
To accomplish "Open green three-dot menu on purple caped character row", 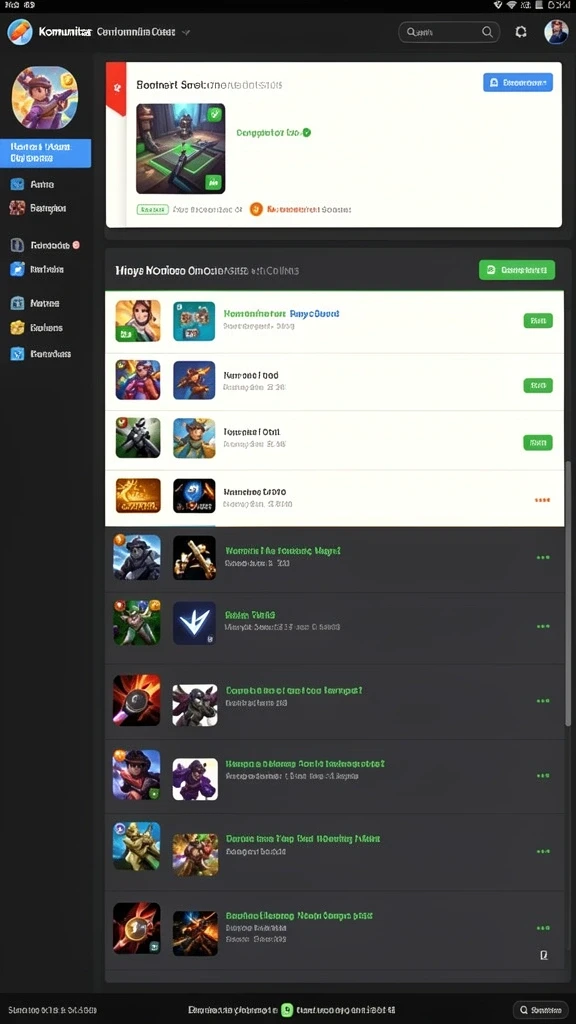I will pos(543,776).
